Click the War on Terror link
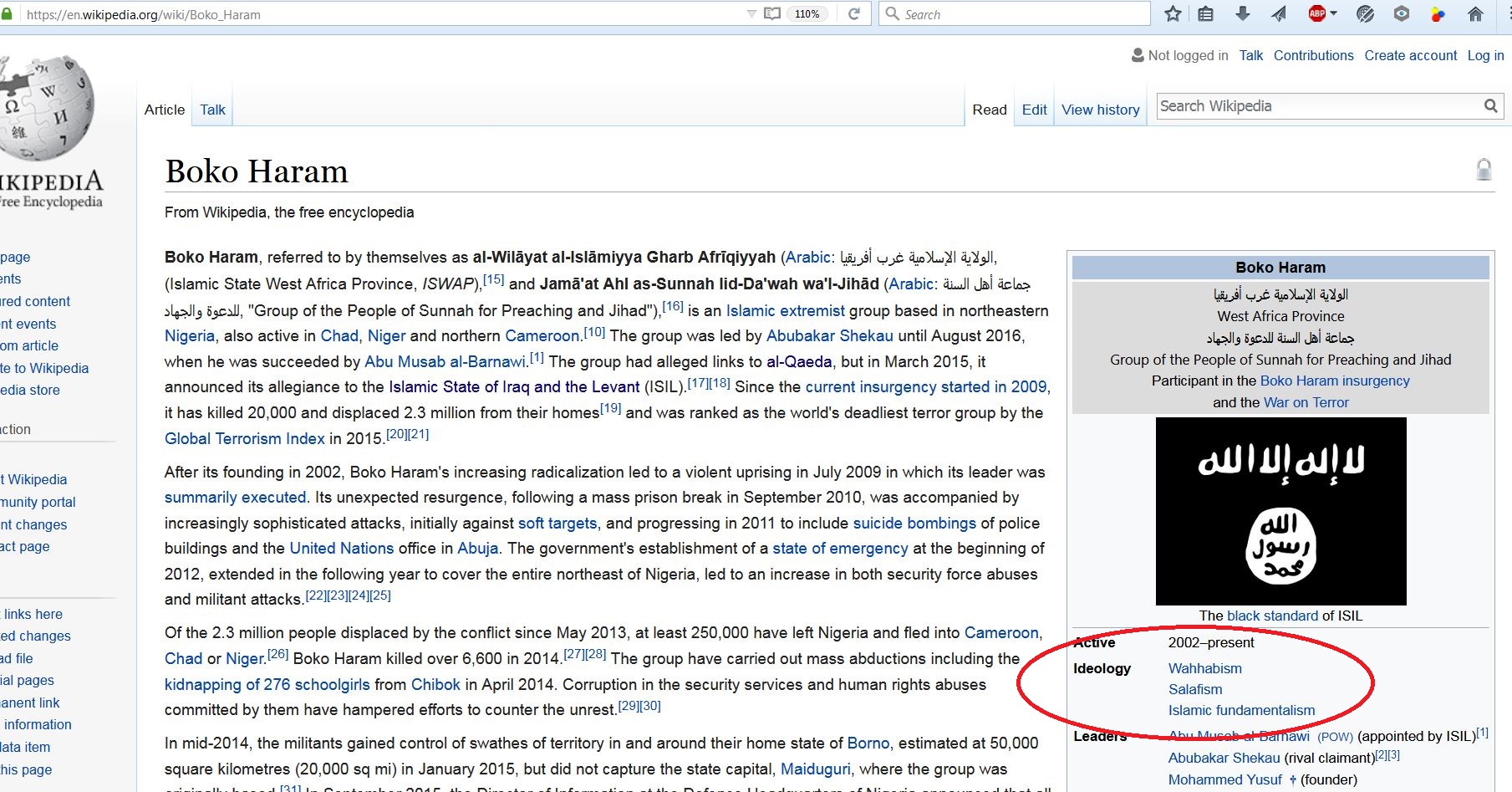The width and height of the screenshot is (1512, 792). (x=1306, y=402)
